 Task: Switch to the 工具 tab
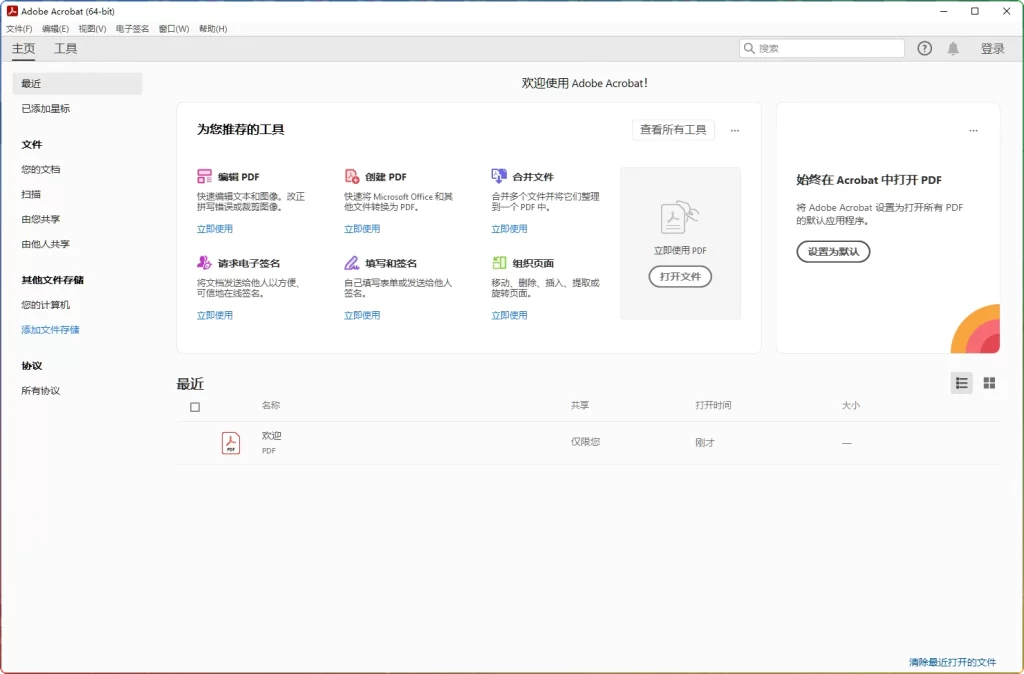65,47
